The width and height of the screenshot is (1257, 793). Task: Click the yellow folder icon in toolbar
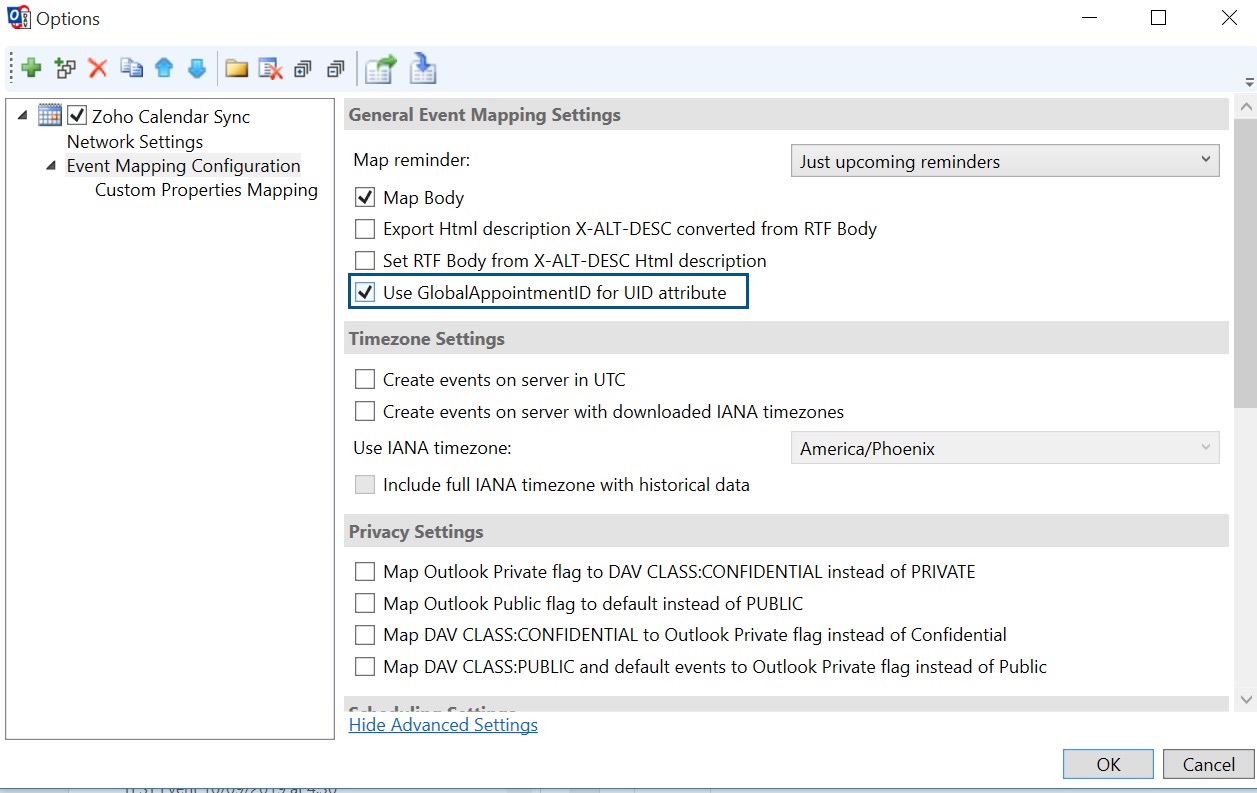tap(236, 68)
